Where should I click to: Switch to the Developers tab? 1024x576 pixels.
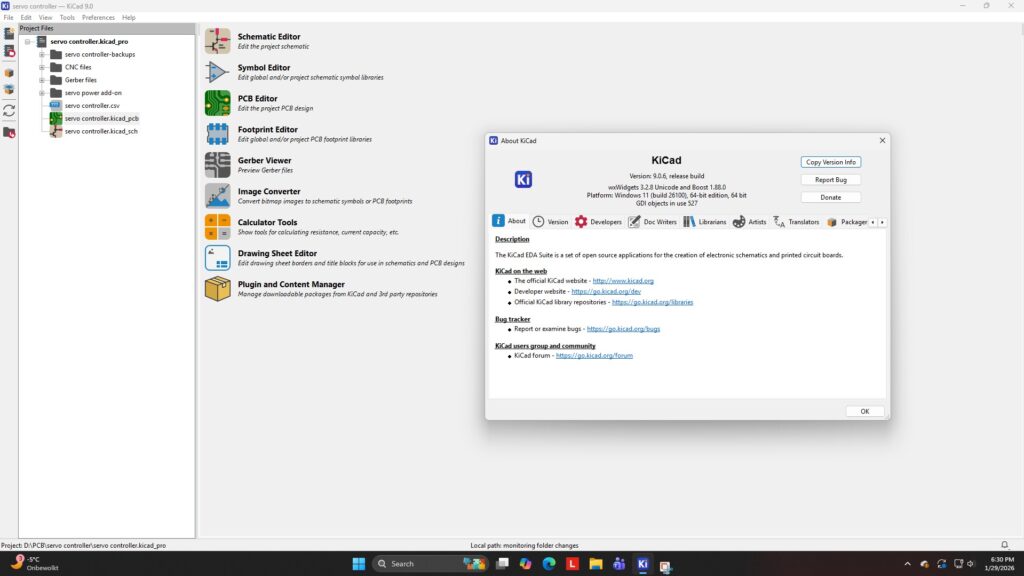point(598,221)
